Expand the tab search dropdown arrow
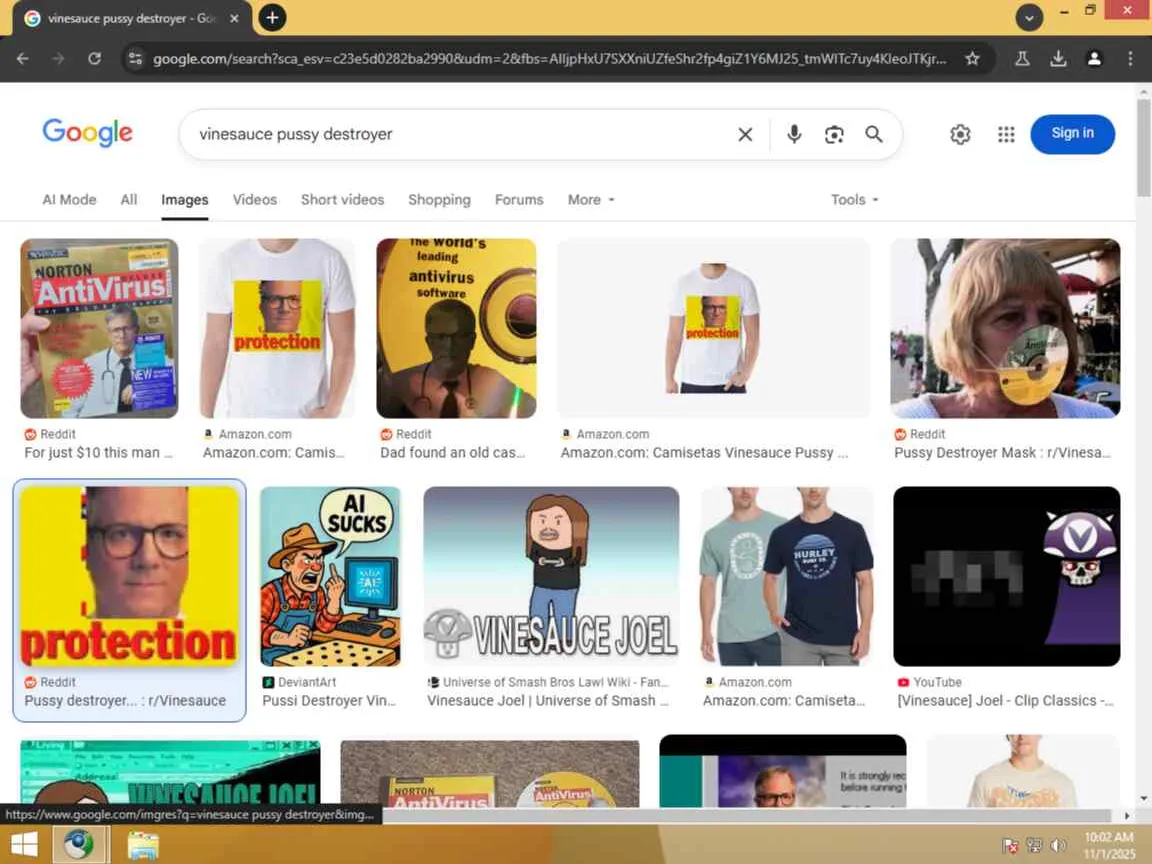This screenshot has height=864, width=1152. coord(1029,18)
